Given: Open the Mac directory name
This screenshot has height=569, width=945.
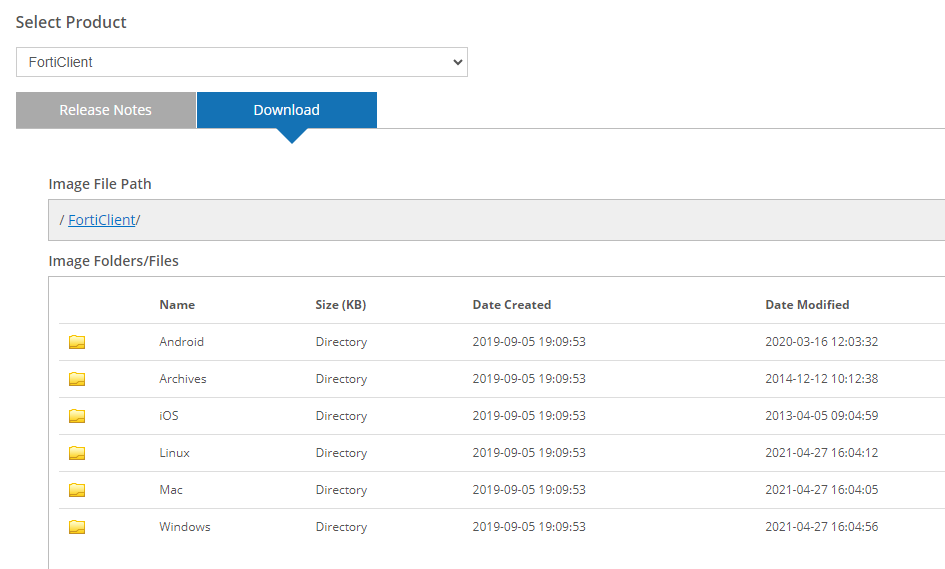Looking at the screenshot, I should 171,489.
